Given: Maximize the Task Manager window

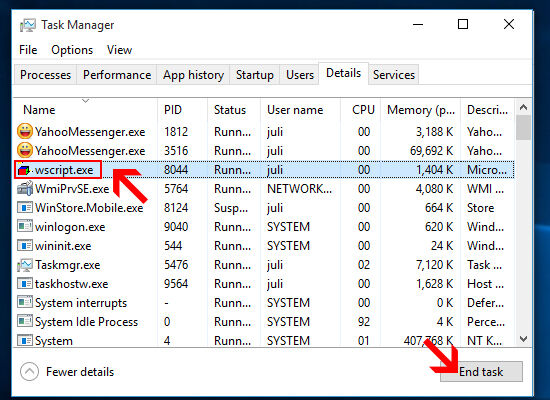Looking at the screenshot, I should [463, 25].
